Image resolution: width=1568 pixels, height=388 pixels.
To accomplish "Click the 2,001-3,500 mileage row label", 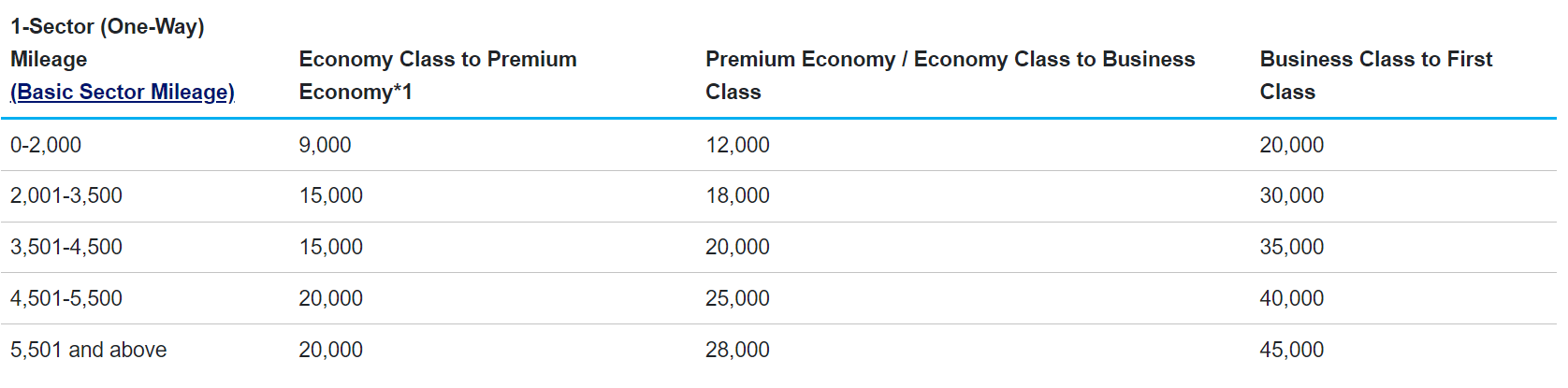I will pos(66,195).
